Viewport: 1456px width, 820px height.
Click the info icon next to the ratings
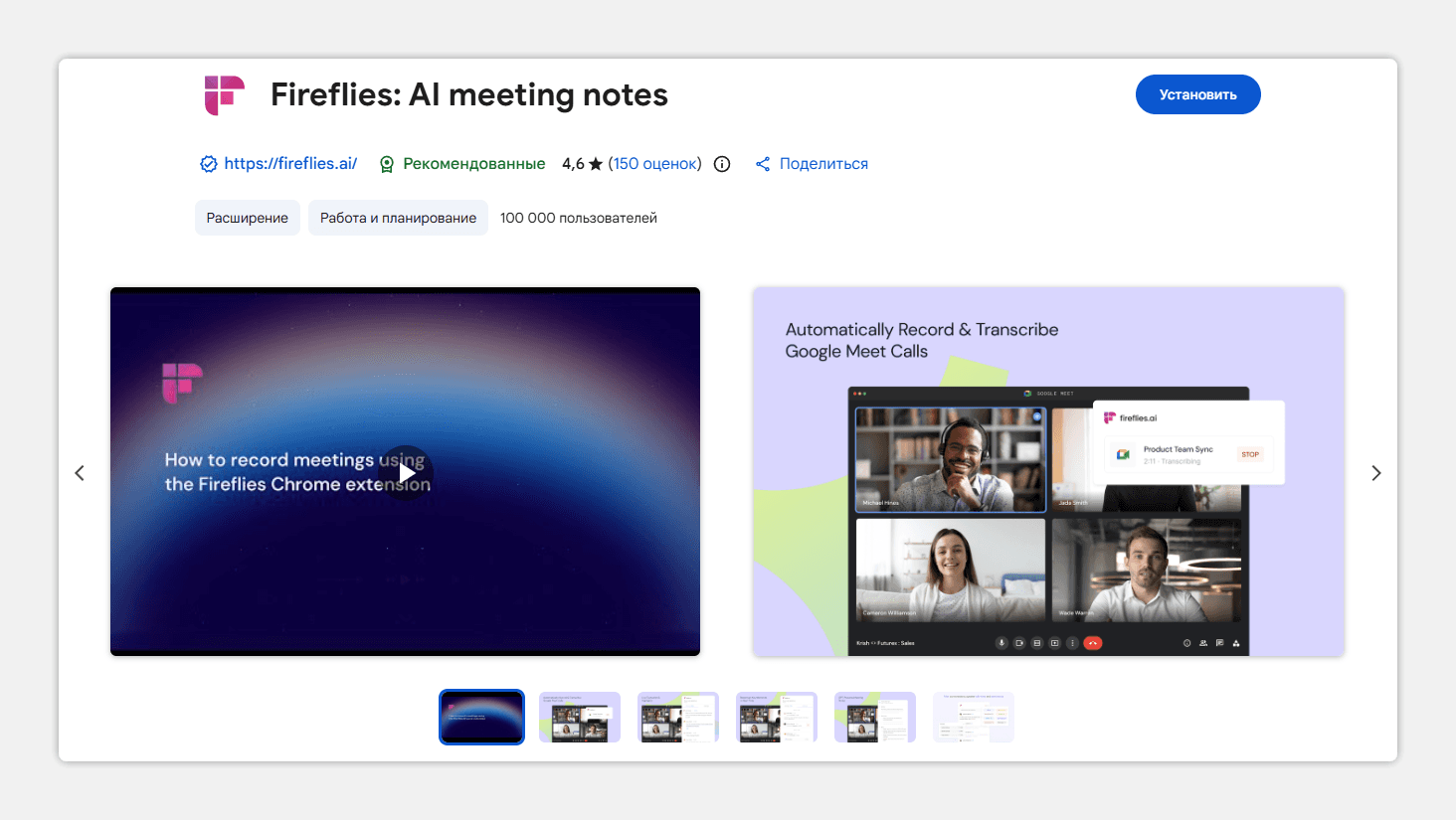722,164
